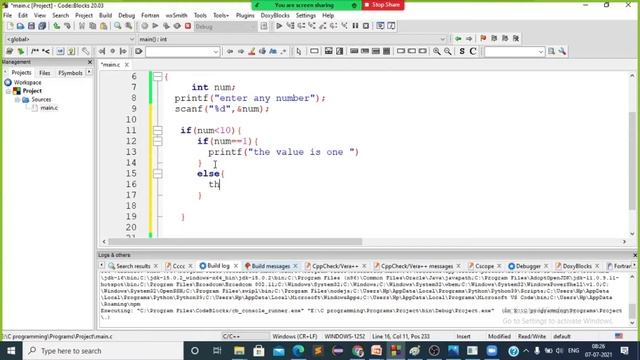Stop the debugger session icon
This screenshot has width=640, height=360.
366,26
